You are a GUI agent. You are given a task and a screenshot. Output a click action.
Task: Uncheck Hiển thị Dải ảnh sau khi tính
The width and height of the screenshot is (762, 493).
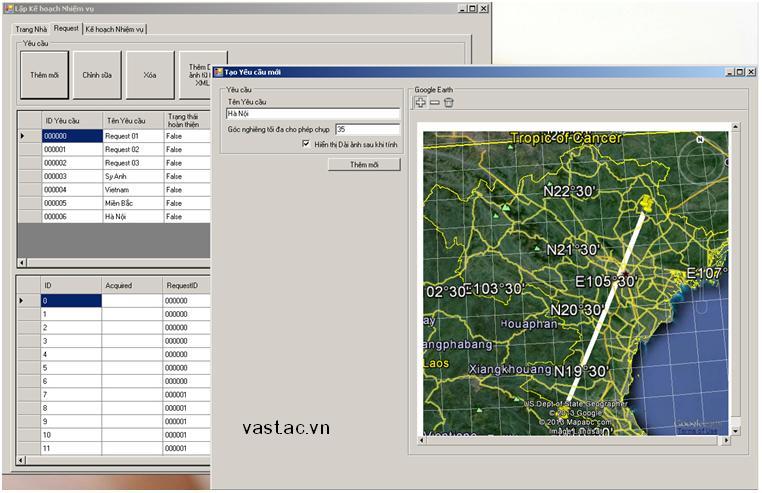click(306, 144)
